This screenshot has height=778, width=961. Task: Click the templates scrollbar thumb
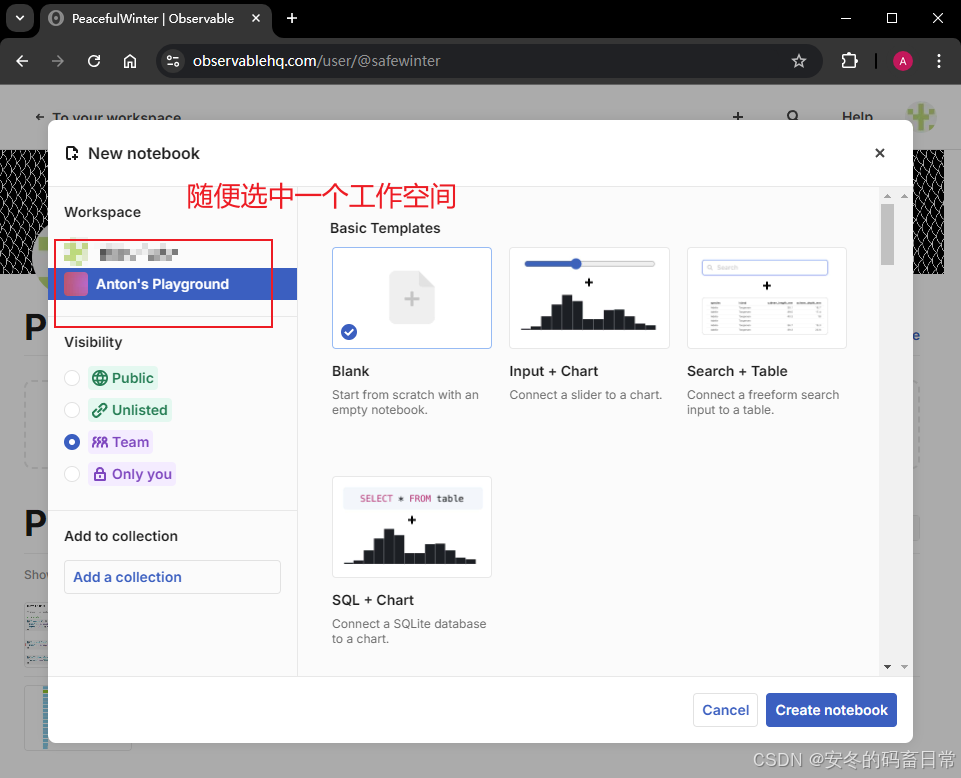click(887, 235)
